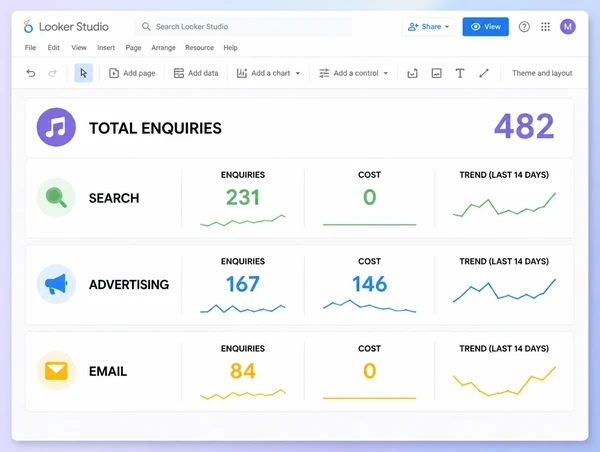Viewport: 600px width, 452px height.
Task: Select the Advertising enquiries value 167
Action: click(x=243, y=284)
